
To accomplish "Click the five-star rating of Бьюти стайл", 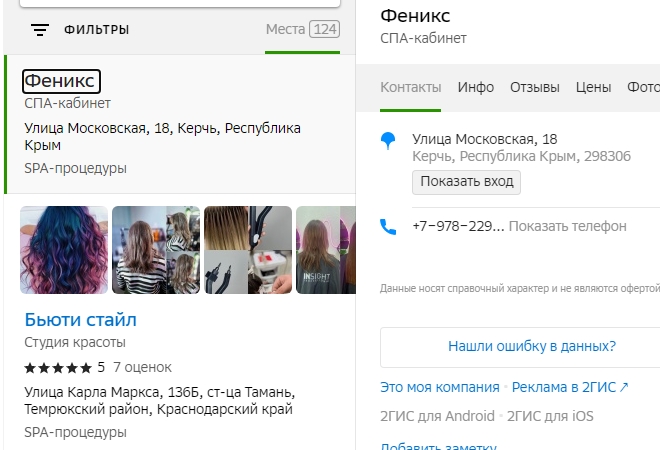I will coord(59,367).
